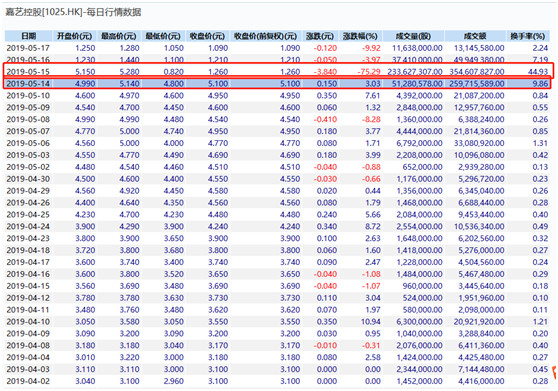Screen dimensions: 558x391
Task: Select the date cell 2019-05-03
Action: 28,155
